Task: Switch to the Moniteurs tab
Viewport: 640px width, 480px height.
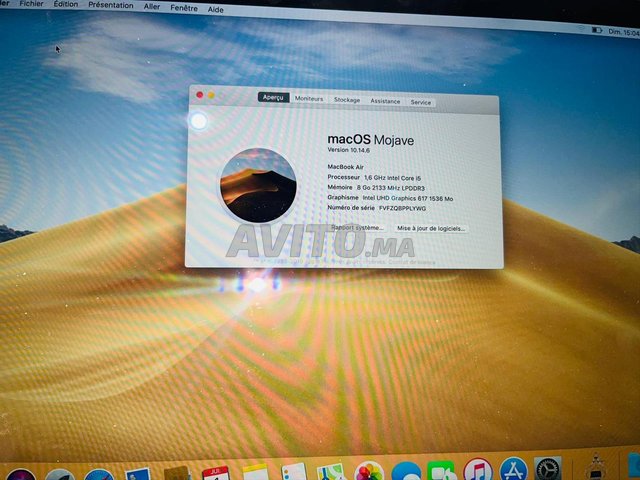Action: tap(309, 101)
